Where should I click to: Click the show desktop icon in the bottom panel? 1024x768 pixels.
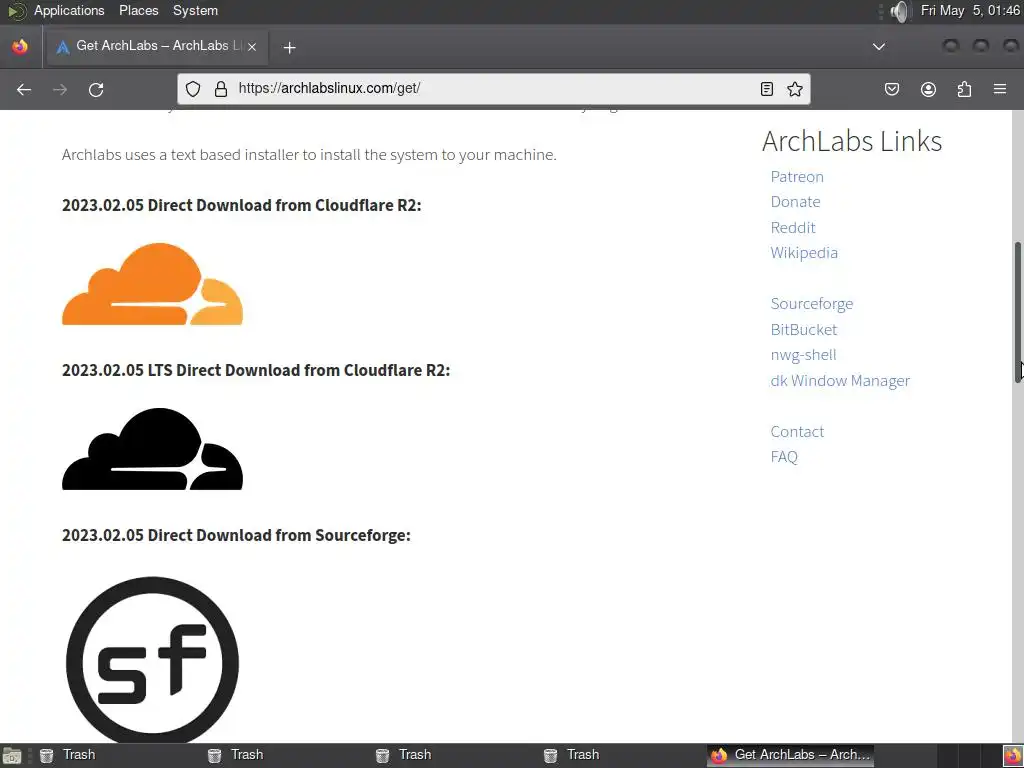tap(11, 756)
